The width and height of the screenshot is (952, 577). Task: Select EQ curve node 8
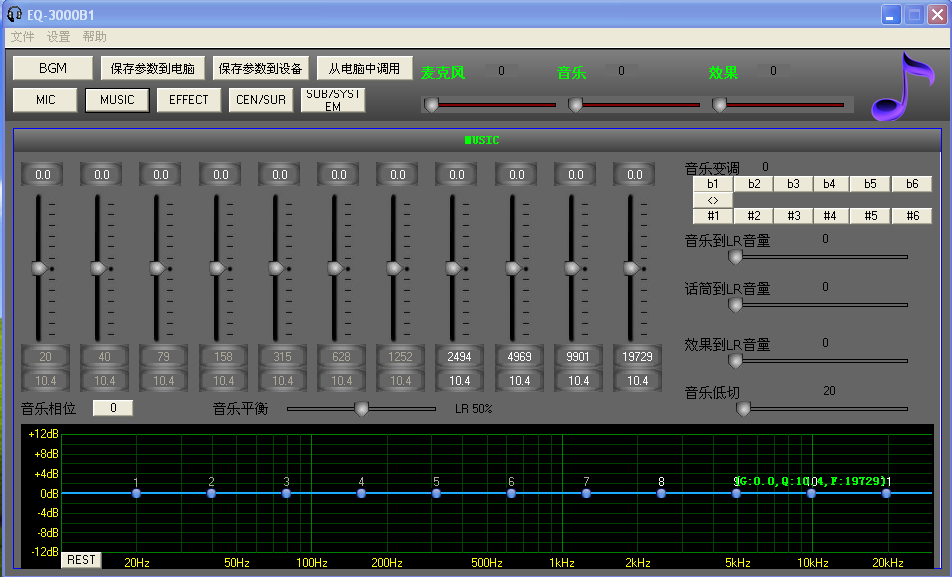tap(661, 493)
